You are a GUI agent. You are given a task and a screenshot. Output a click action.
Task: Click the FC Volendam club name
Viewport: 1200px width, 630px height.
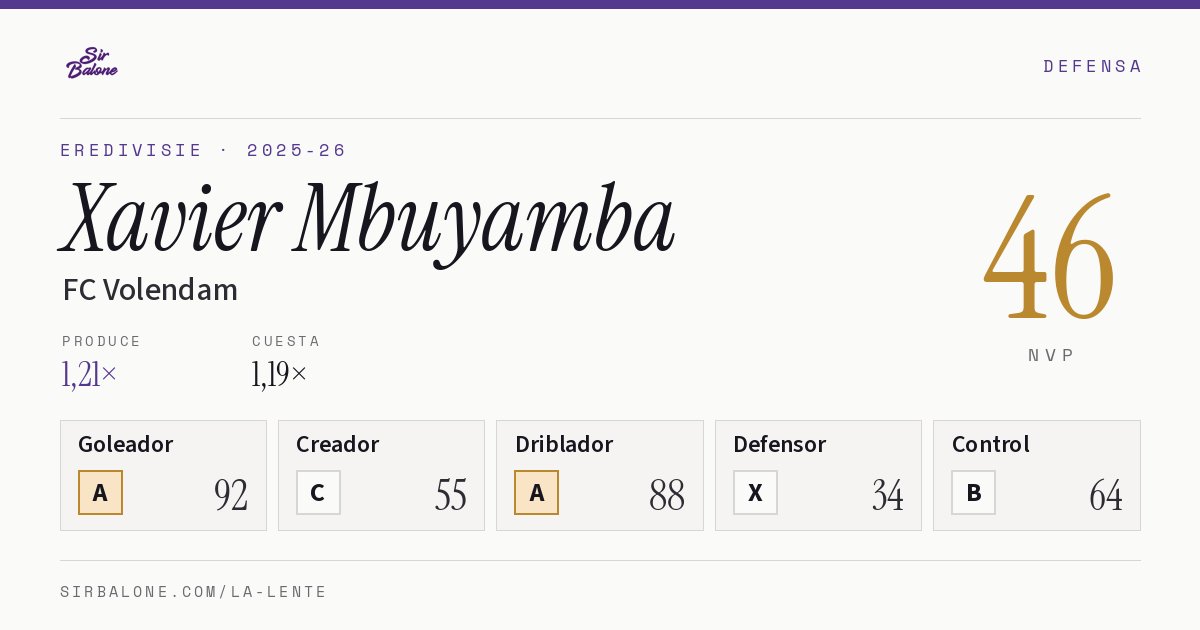(150, 290)
